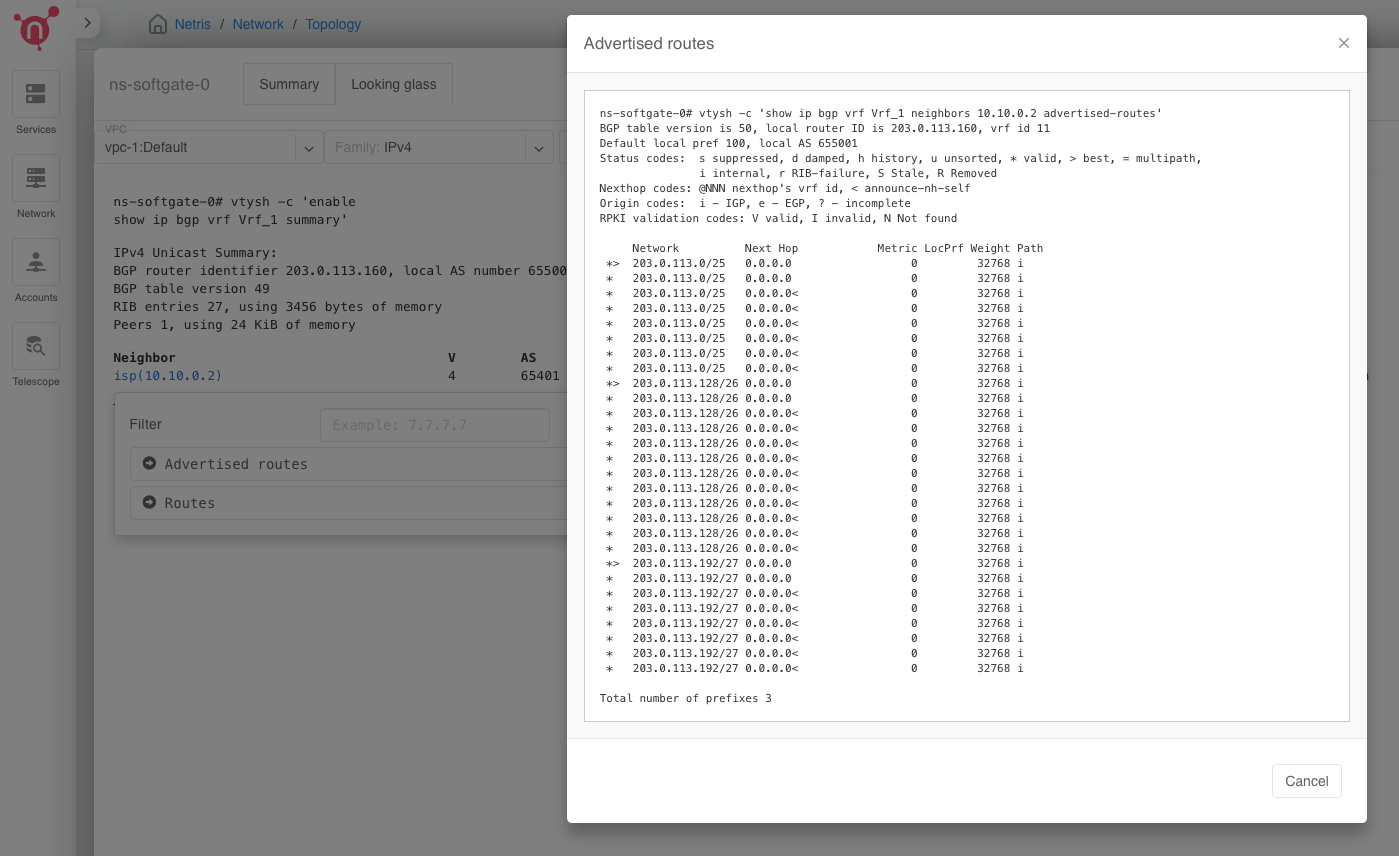Go to Network breadcrumb link
This screenshot has width=1399, height=856.
click(258, 24)
